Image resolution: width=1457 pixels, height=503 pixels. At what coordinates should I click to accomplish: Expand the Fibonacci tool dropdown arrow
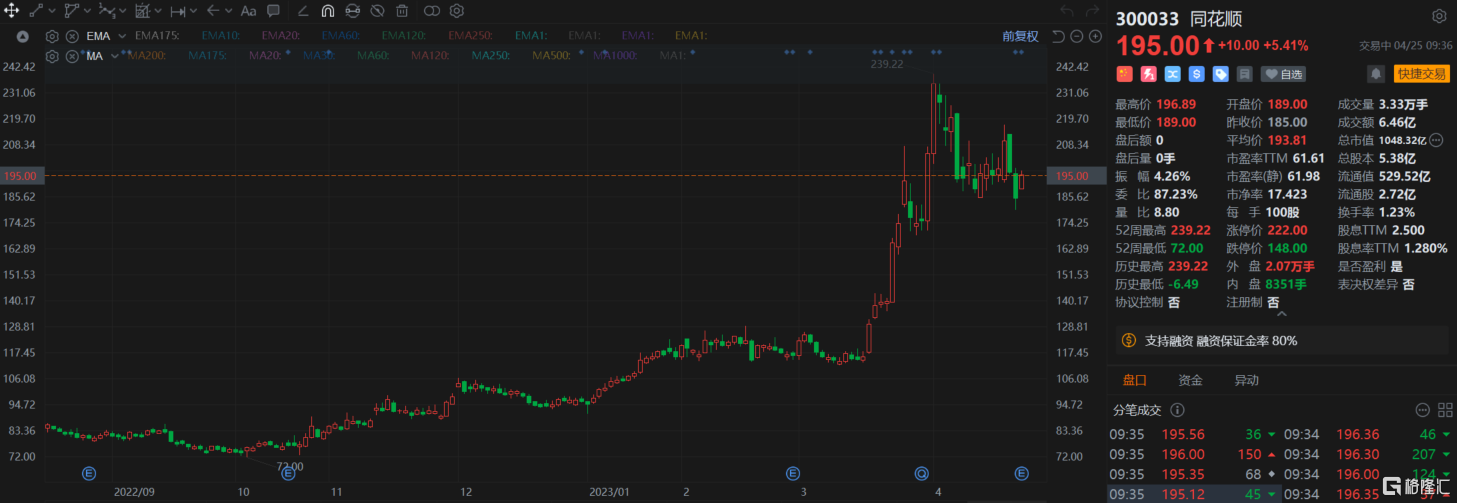158,11
